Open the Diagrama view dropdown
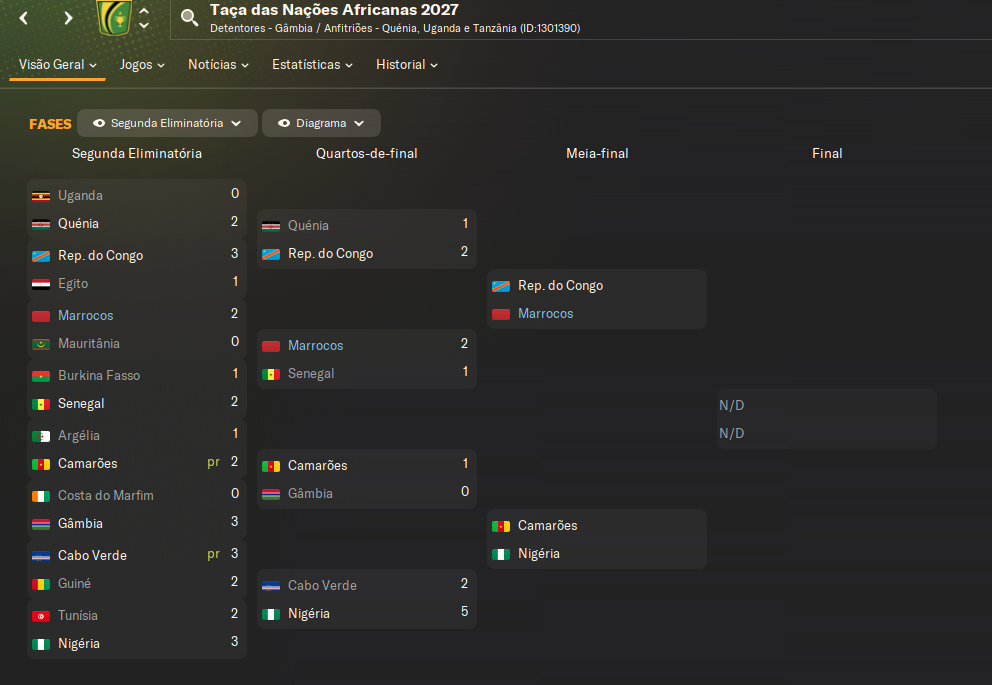 pos(321,123)
